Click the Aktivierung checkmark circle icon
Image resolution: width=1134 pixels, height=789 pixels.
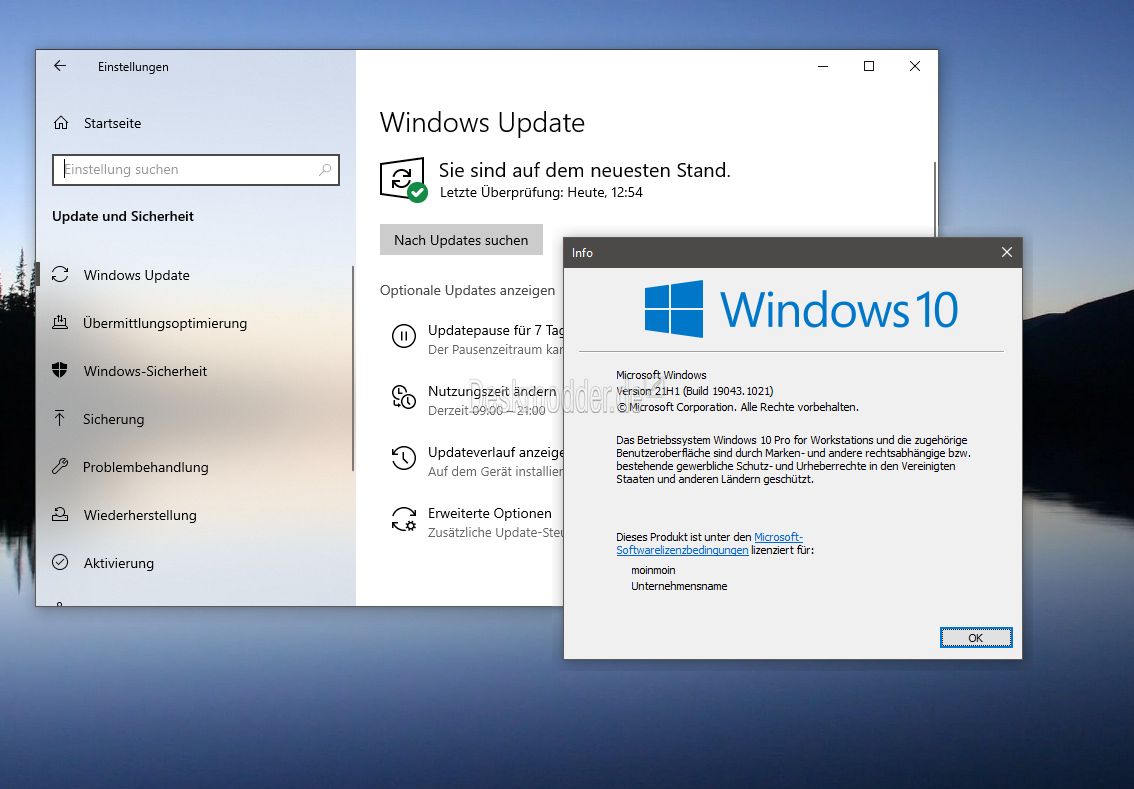coord(60,563)
